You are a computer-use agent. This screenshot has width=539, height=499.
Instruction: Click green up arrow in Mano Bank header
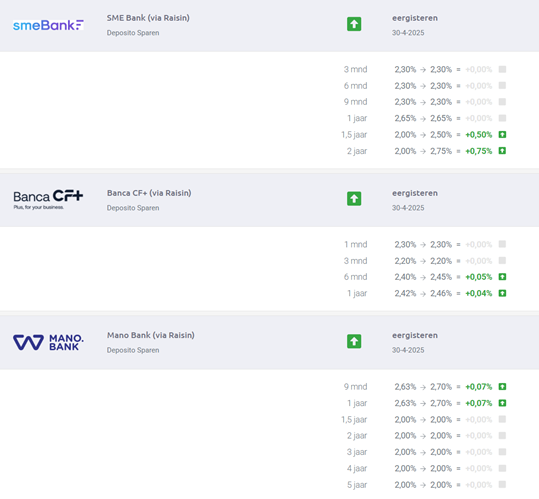354,341
